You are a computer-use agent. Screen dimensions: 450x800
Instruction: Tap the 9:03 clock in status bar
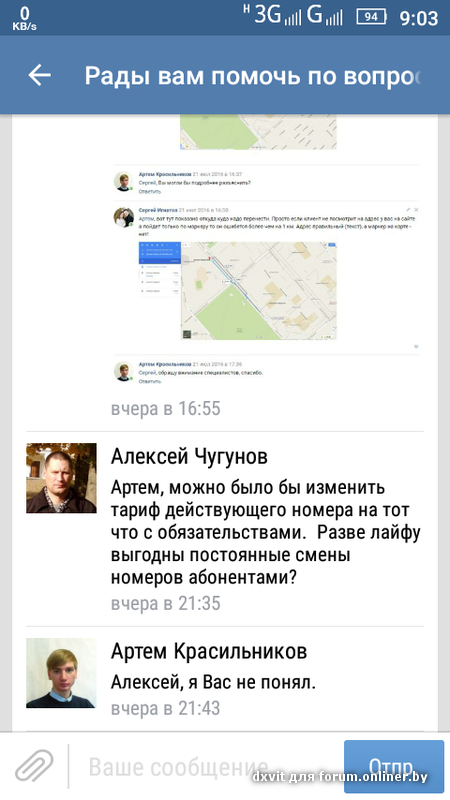[418, 18]
